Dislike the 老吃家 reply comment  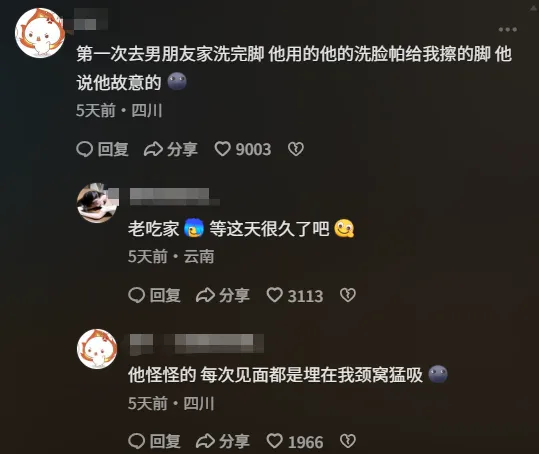[348, 295]
